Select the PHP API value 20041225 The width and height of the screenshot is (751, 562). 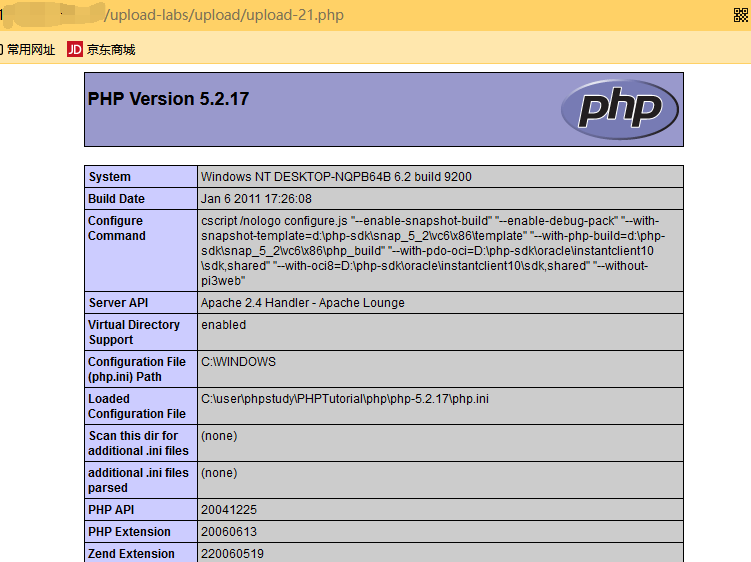229,510
